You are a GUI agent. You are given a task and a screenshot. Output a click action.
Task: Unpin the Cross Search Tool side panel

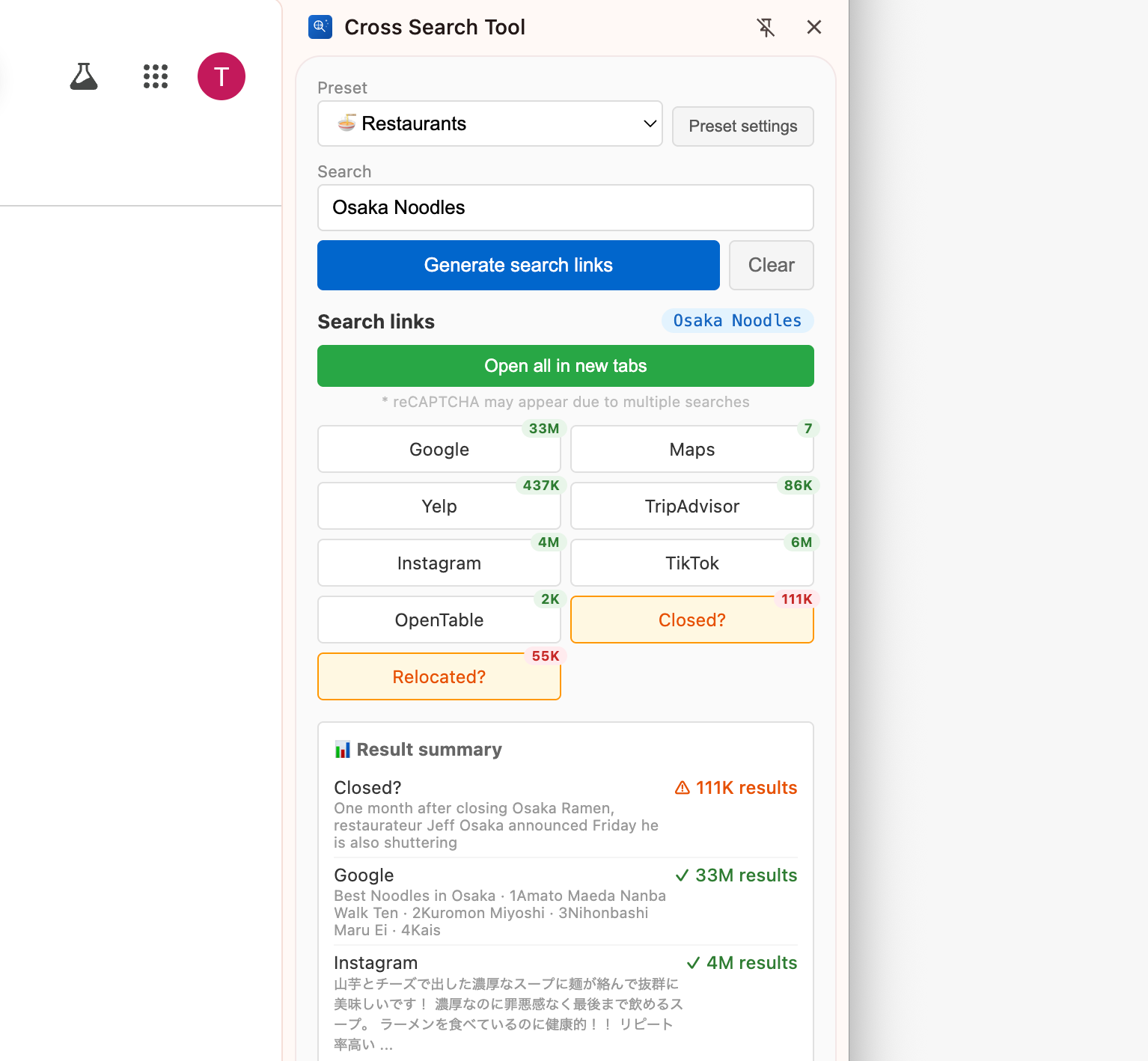pos(766,28)
